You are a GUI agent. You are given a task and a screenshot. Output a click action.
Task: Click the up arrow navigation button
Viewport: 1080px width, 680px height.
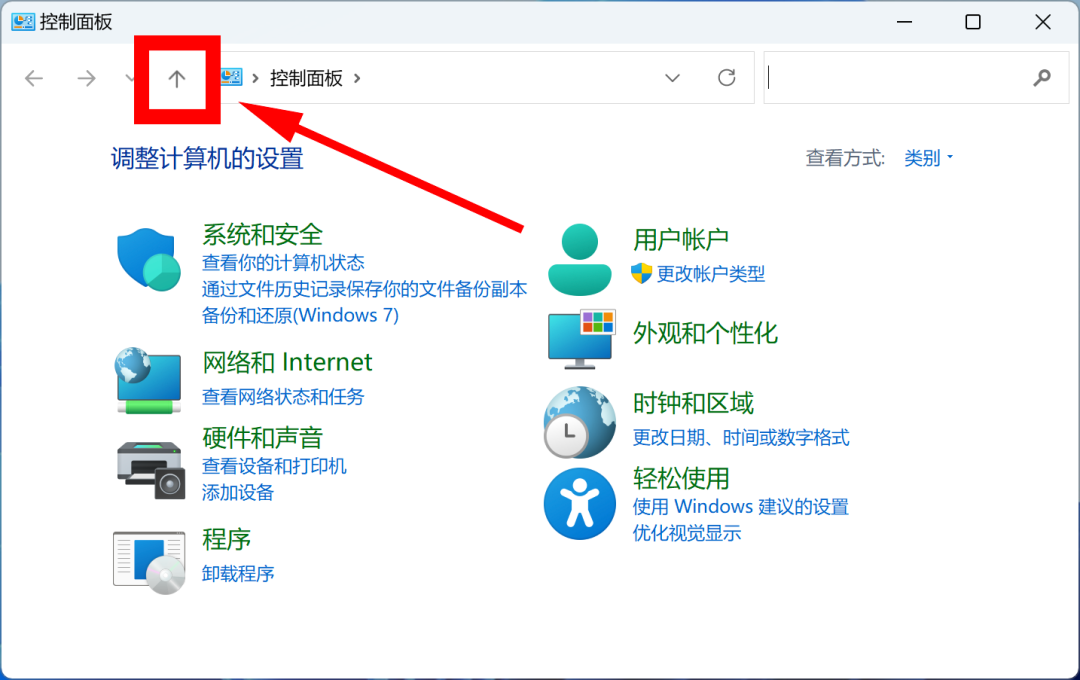176,78
